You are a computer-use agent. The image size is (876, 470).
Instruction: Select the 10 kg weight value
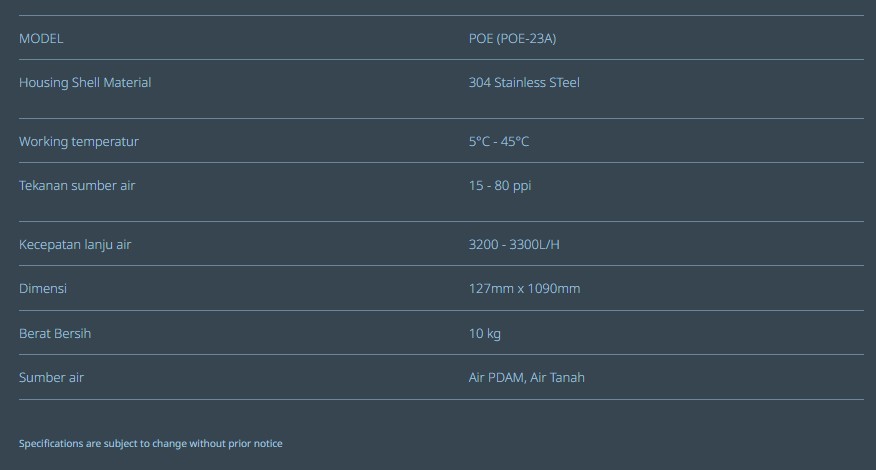485,334
